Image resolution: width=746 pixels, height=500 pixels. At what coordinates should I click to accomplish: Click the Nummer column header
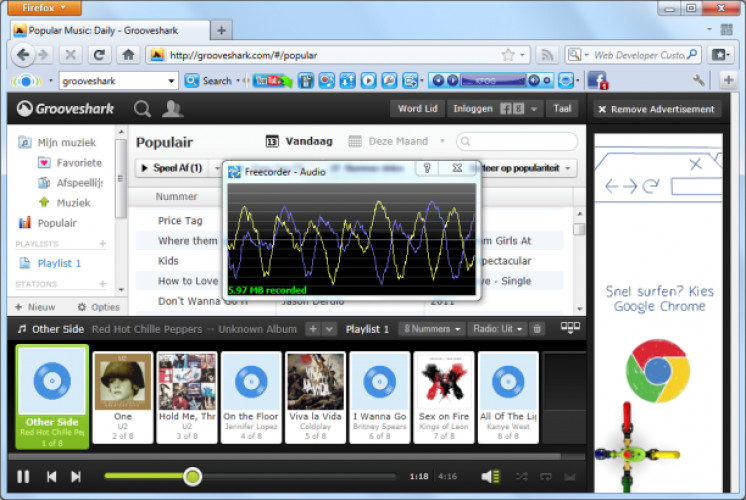click(x=177, y=196)
